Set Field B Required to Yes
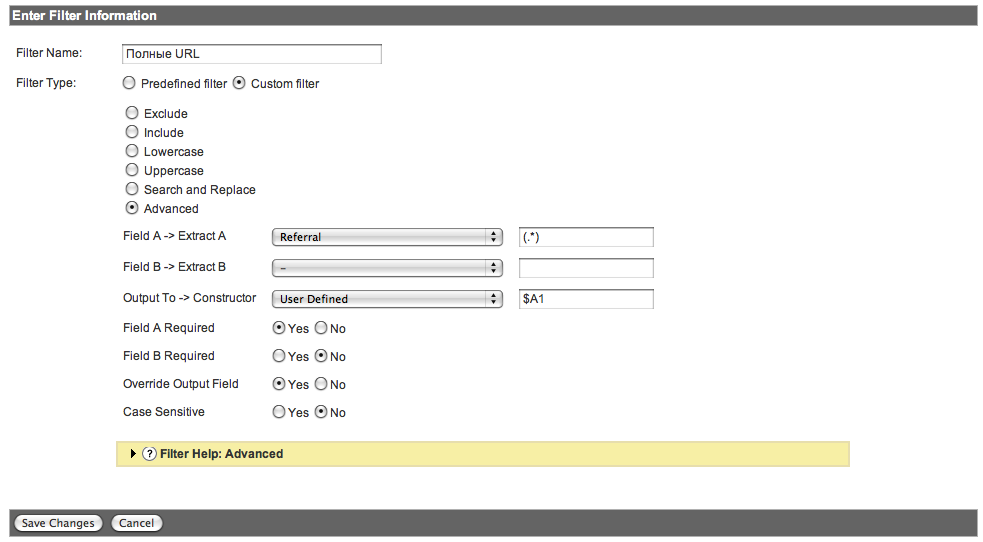The image size is (983, 542). pyautogui.click(x=279, y=356)
